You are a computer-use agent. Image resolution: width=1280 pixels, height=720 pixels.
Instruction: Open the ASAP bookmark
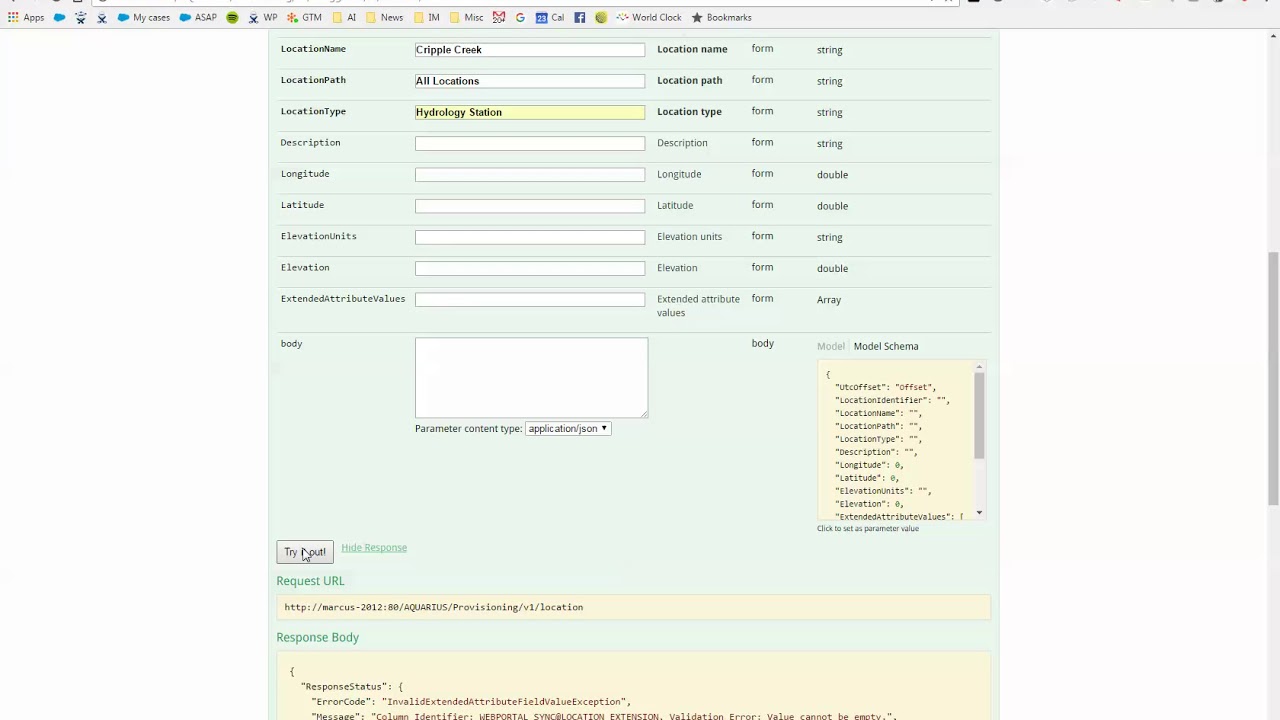(x=198, y=17)
